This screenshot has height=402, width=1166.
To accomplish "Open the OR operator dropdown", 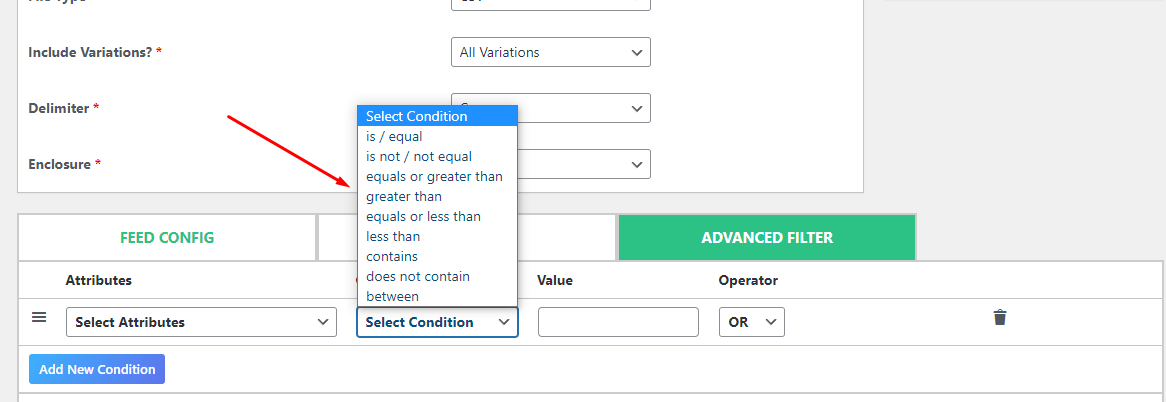I will [751, 322].
